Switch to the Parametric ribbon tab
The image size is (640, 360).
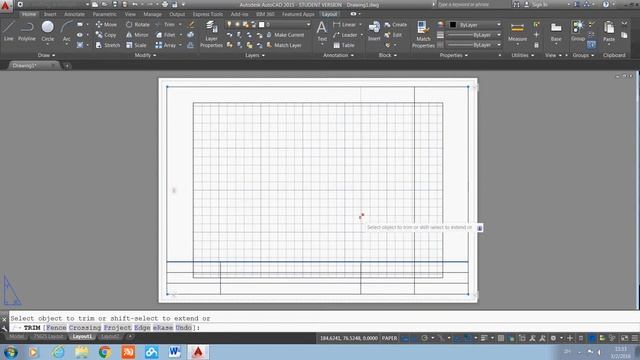pos(104,14)
